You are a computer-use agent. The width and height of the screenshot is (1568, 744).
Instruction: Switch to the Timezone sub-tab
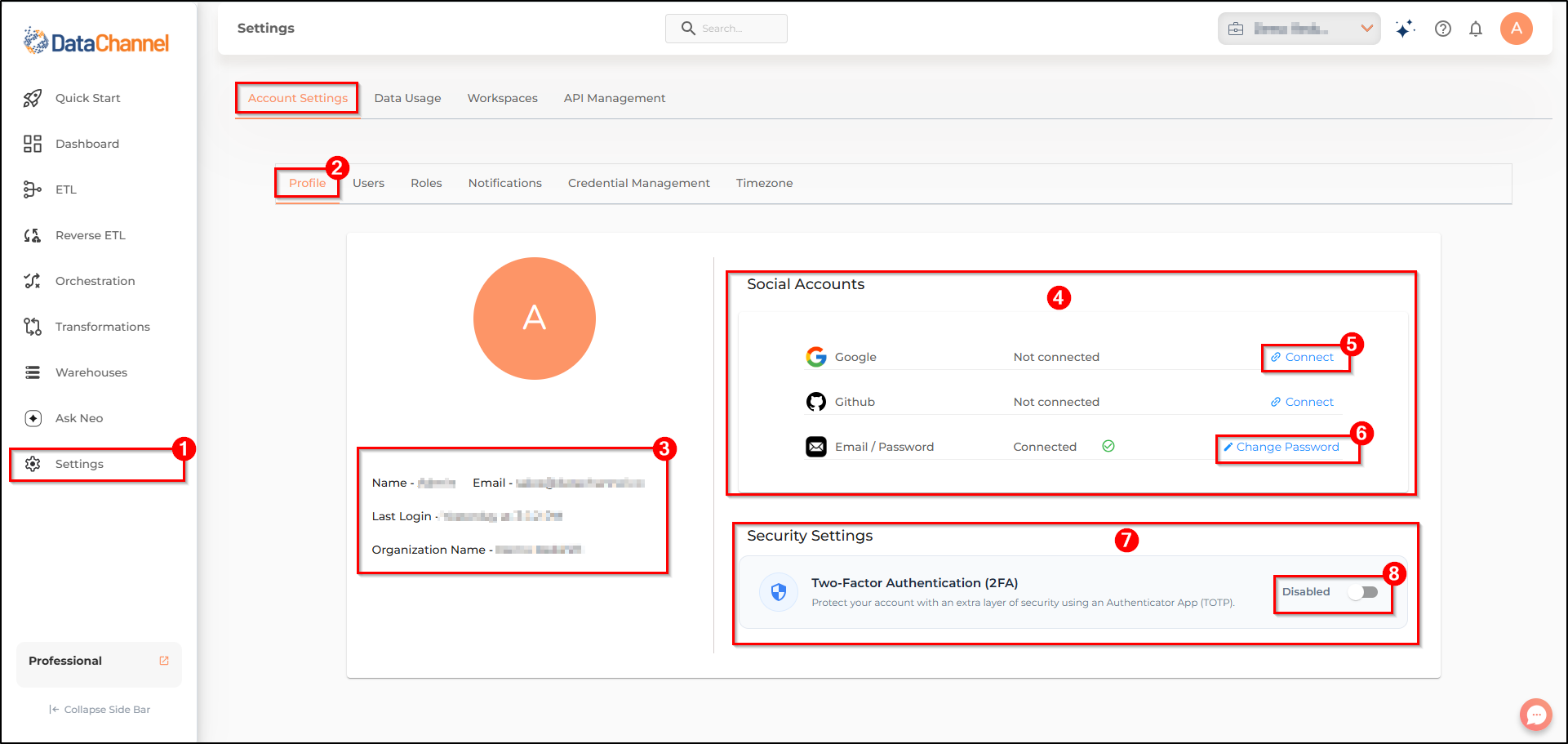tap(765, 183)
